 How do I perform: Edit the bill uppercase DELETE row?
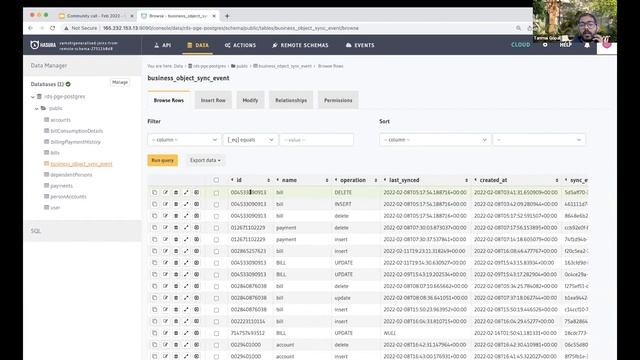pyautogui.click(x=165, y=192)
